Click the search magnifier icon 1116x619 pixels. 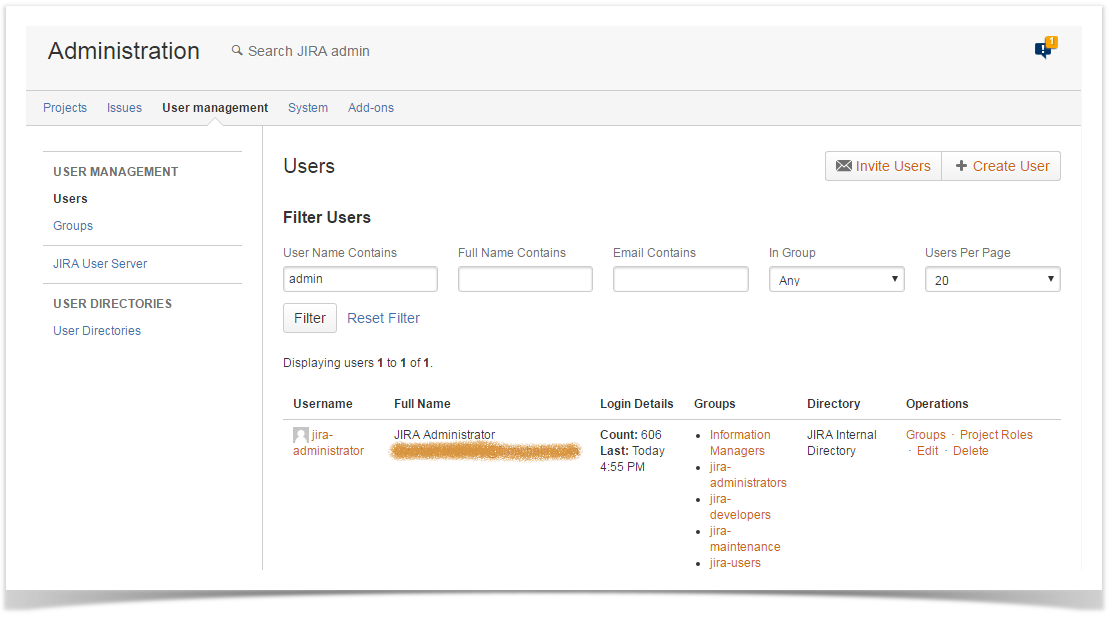(x=237, y=50)
